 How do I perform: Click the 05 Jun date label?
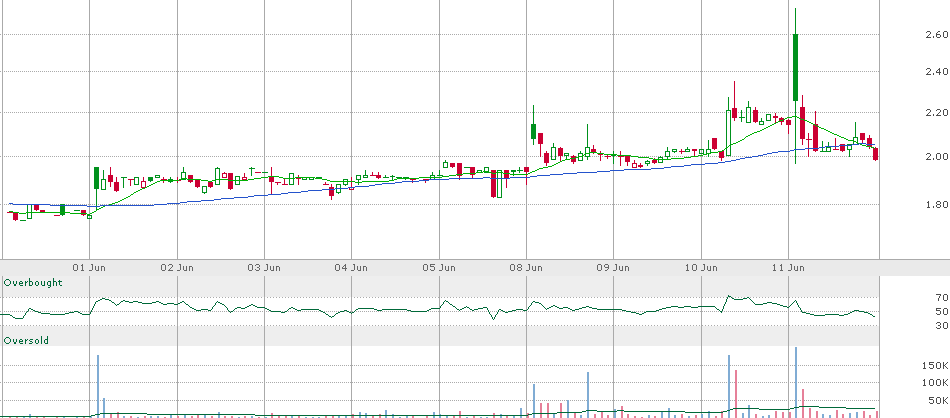(x=439, y=267)
